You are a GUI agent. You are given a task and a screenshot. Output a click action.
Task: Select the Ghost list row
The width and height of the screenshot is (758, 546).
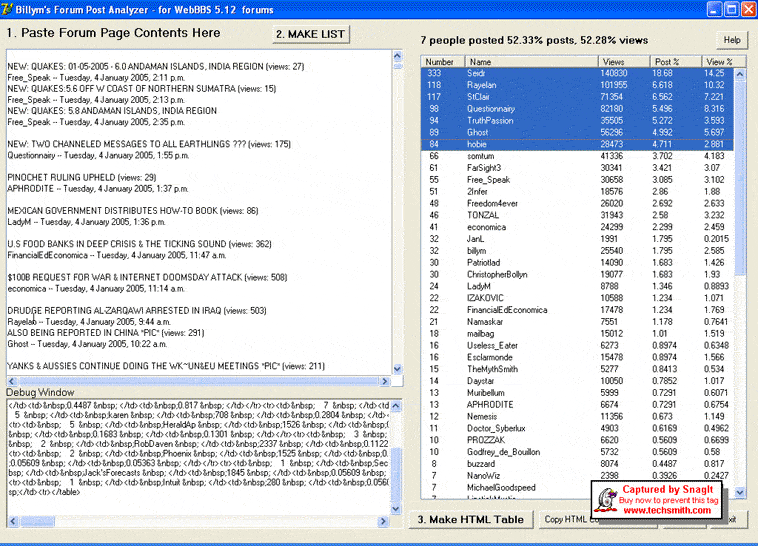(x=577, y=133)
